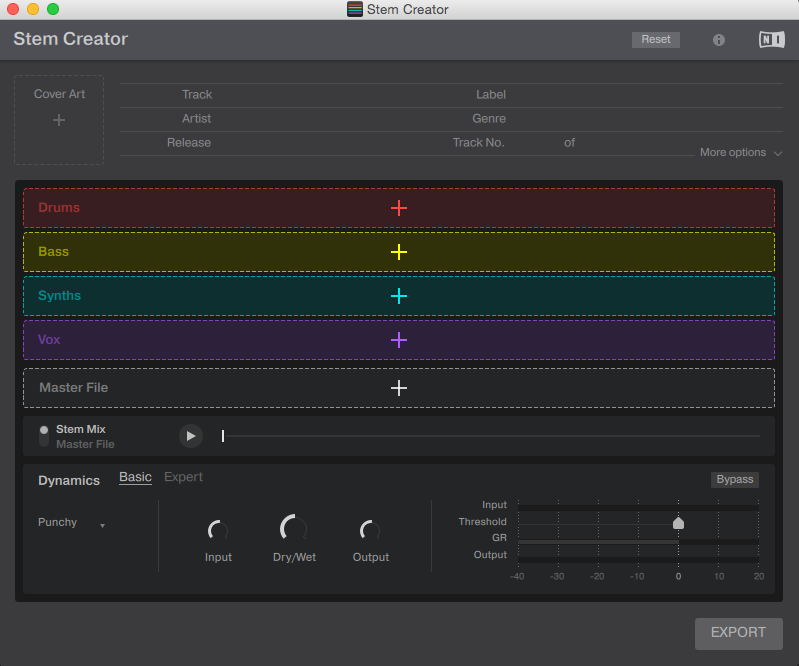Screen dimensions: 799x666
Task: Switch to the Basic dynamics tab
Action: coord(135,477)
